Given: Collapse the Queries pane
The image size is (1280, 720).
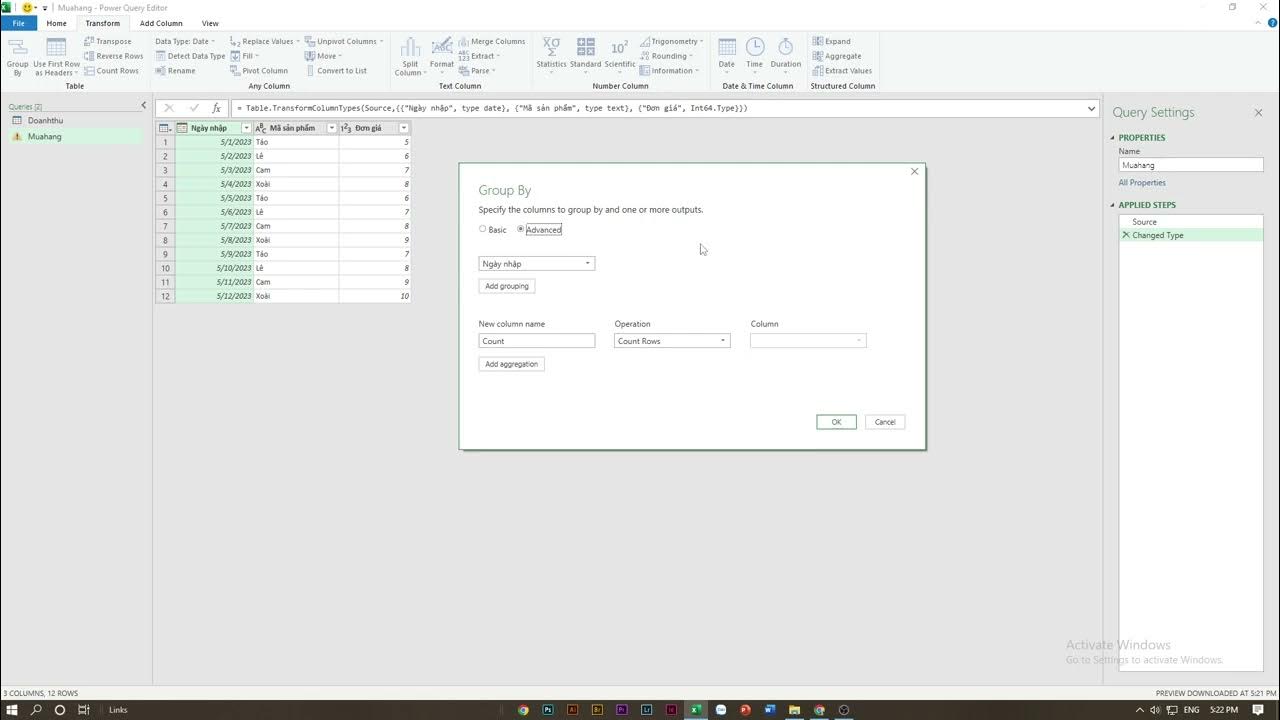Looking at the screenshot, I should click(143, 105).
